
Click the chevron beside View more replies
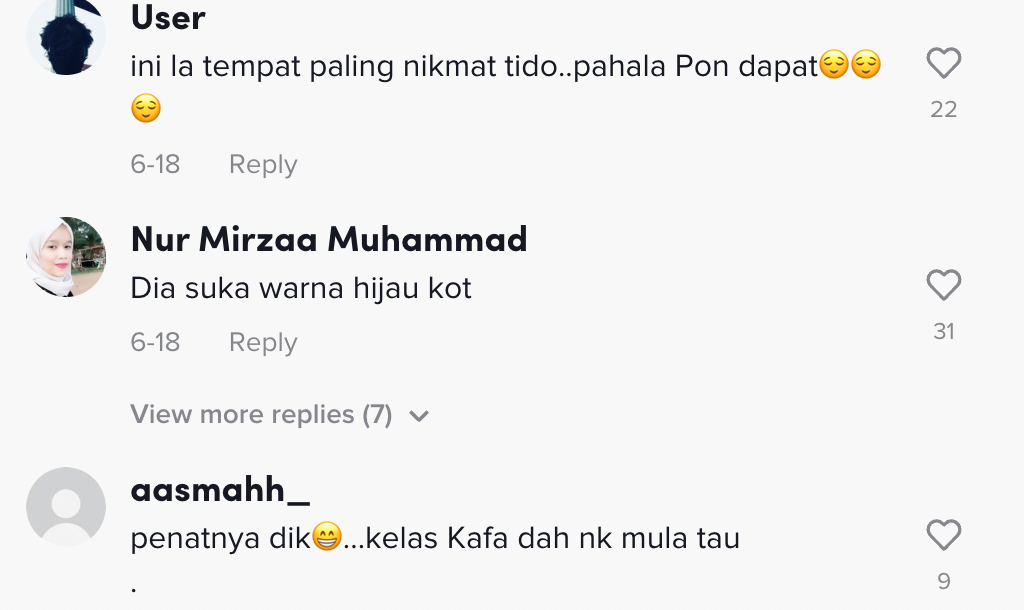click(419, 416)
